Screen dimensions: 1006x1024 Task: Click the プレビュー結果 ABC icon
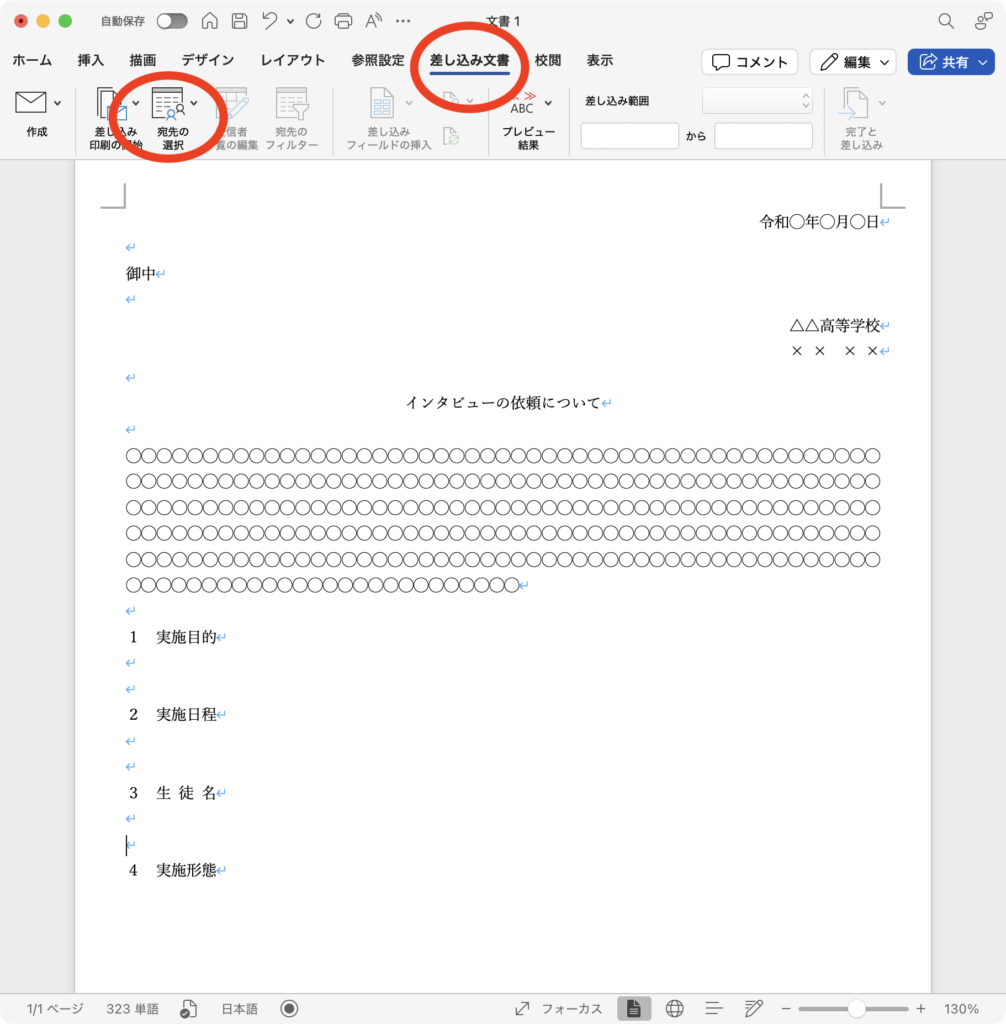pyautogui.click(x=522, y=103)
